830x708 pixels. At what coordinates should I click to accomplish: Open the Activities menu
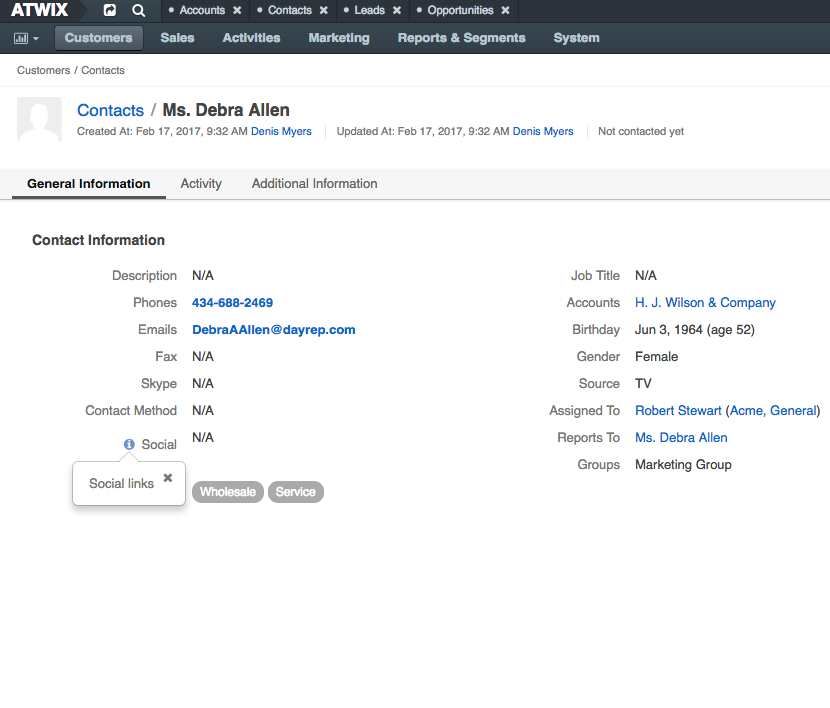point(251,38)
